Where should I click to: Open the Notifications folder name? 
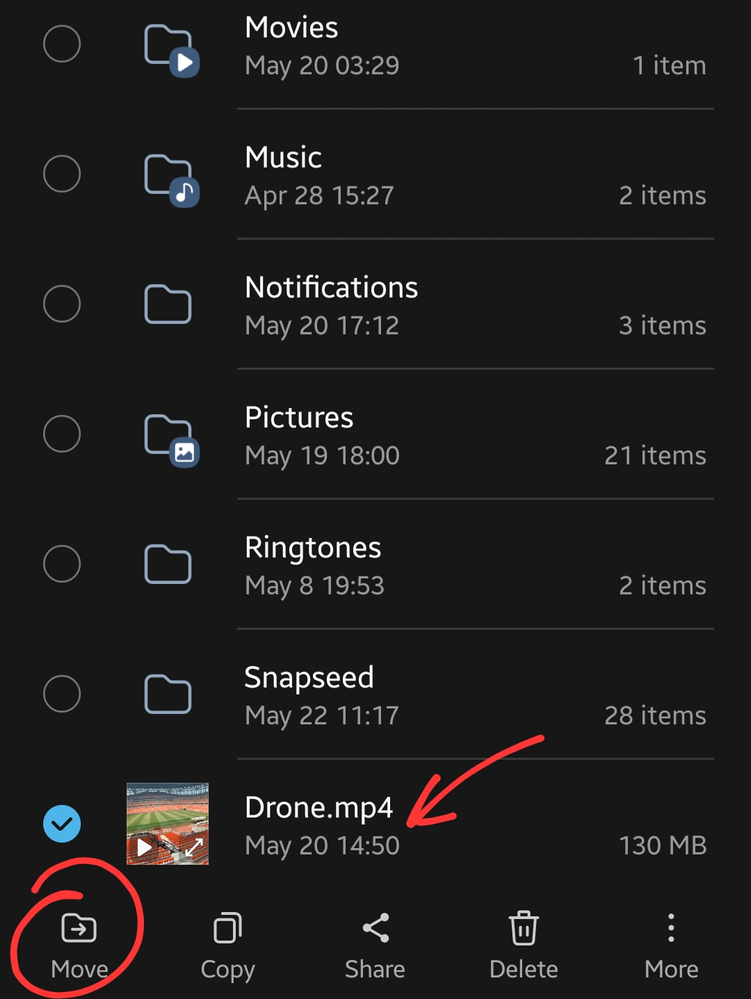tap(331, 288)
